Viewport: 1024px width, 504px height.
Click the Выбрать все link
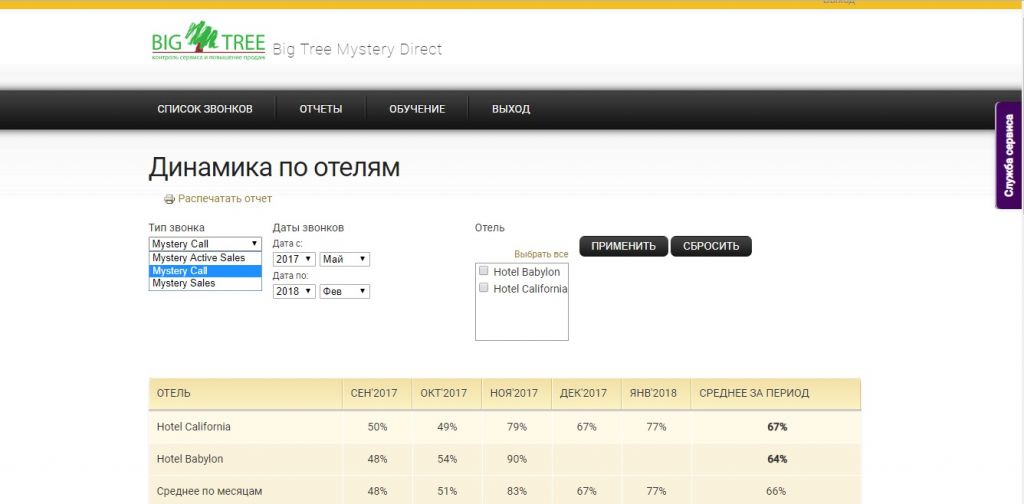541,255
